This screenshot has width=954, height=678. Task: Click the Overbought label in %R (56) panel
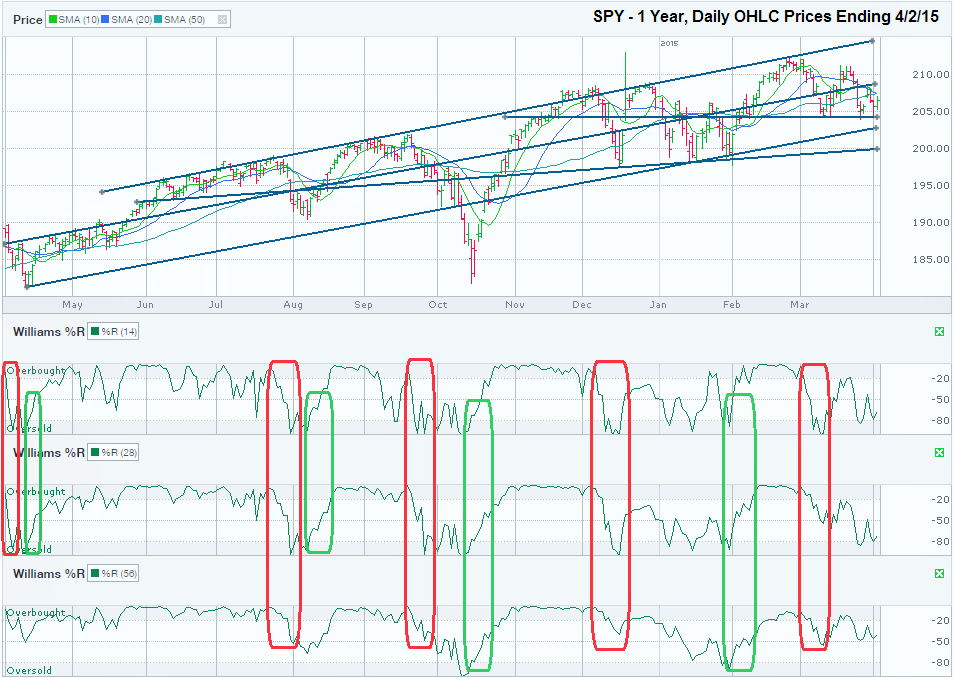[x=35, y=612]
